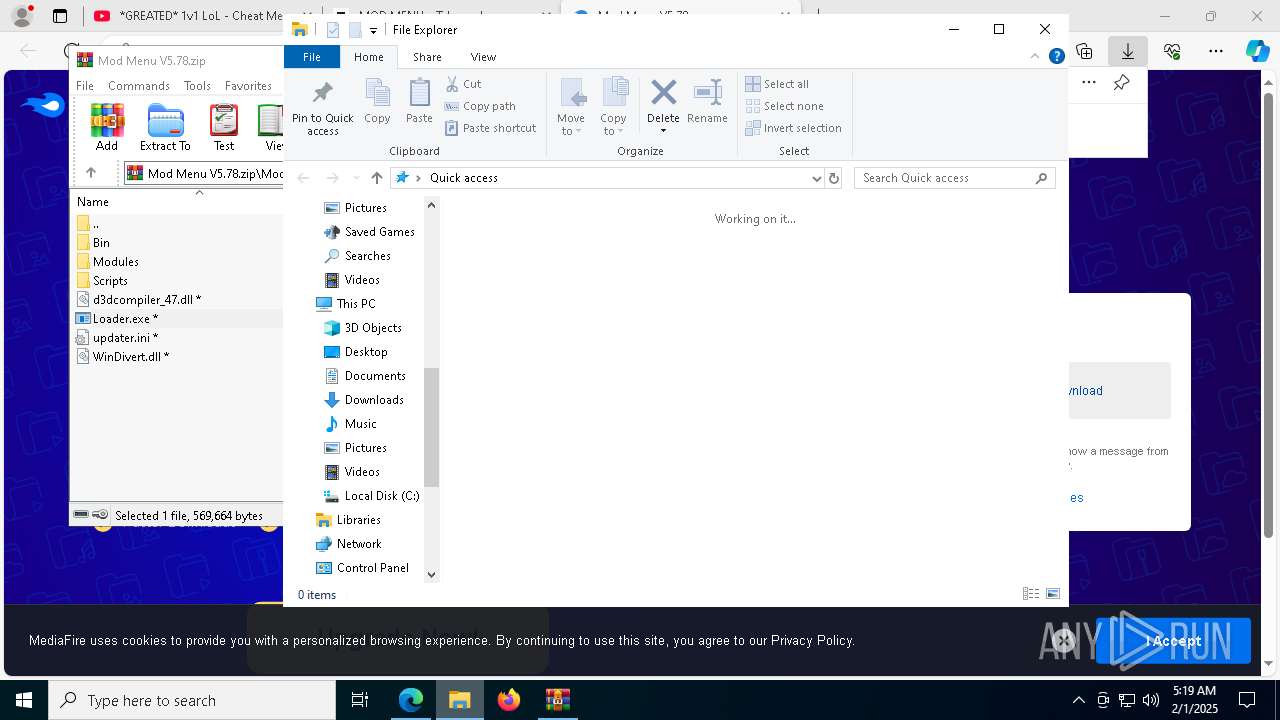This screenshot has width=1280, height=720.
Task: Click Copy path in ribbon
Action: tap(480, 106)
